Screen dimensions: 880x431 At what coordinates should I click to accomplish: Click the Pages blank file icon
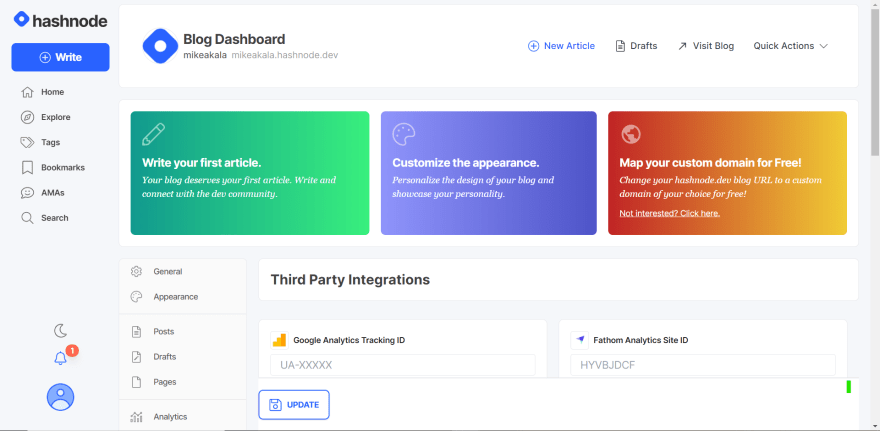(x=136, y=382)
